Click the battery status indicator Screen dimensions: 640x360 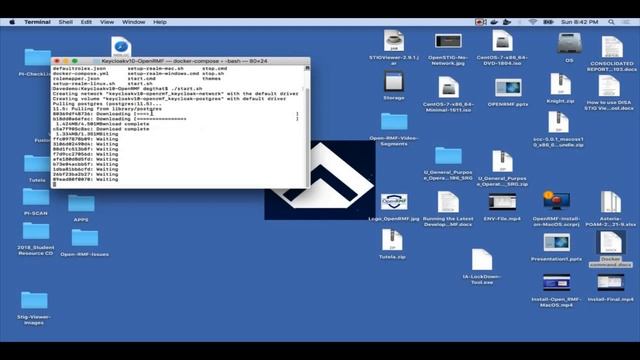(x=549, y=22)
